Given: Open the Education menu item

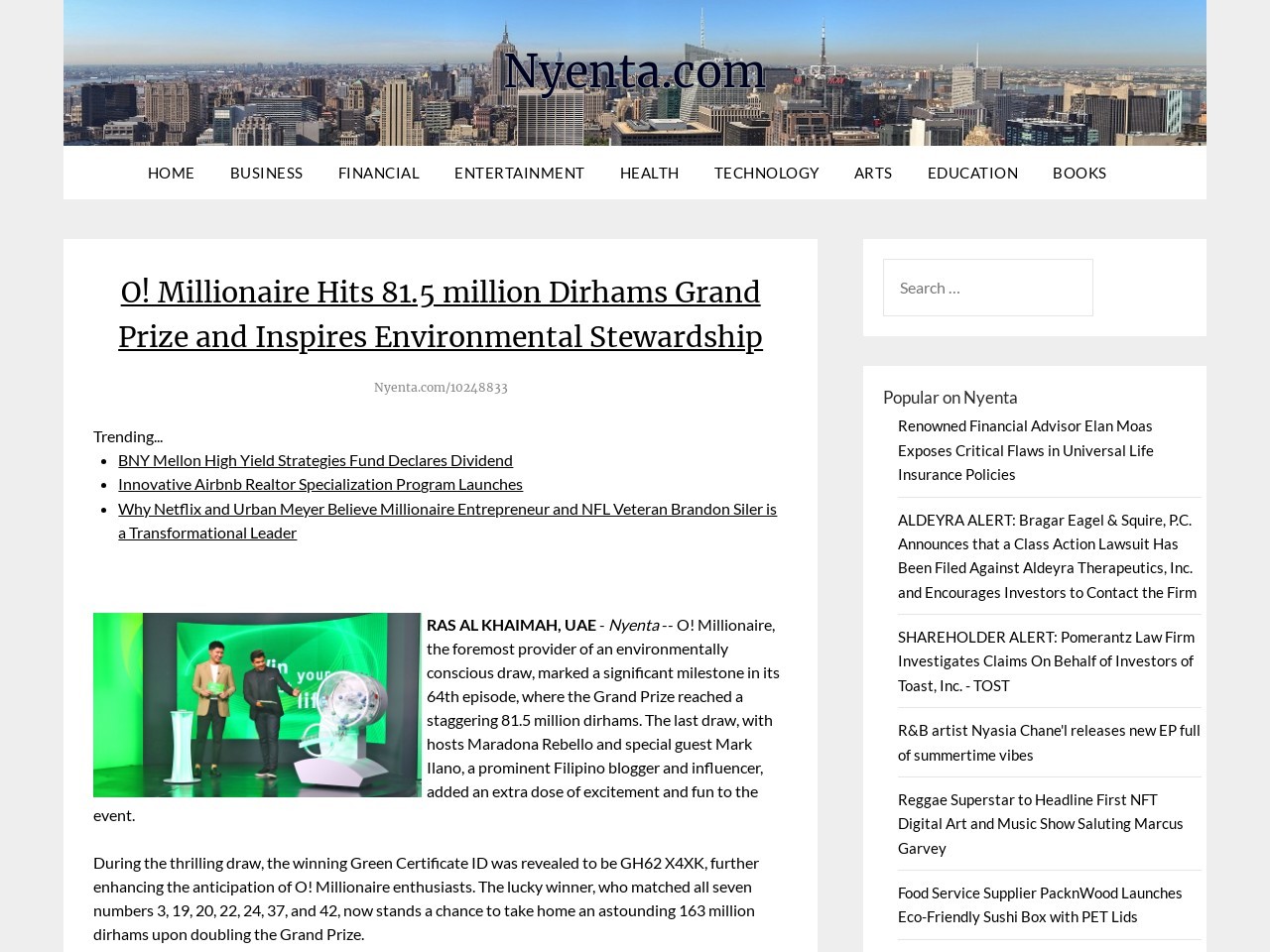Looking at the screenshot, I should (x=972, y=173).
